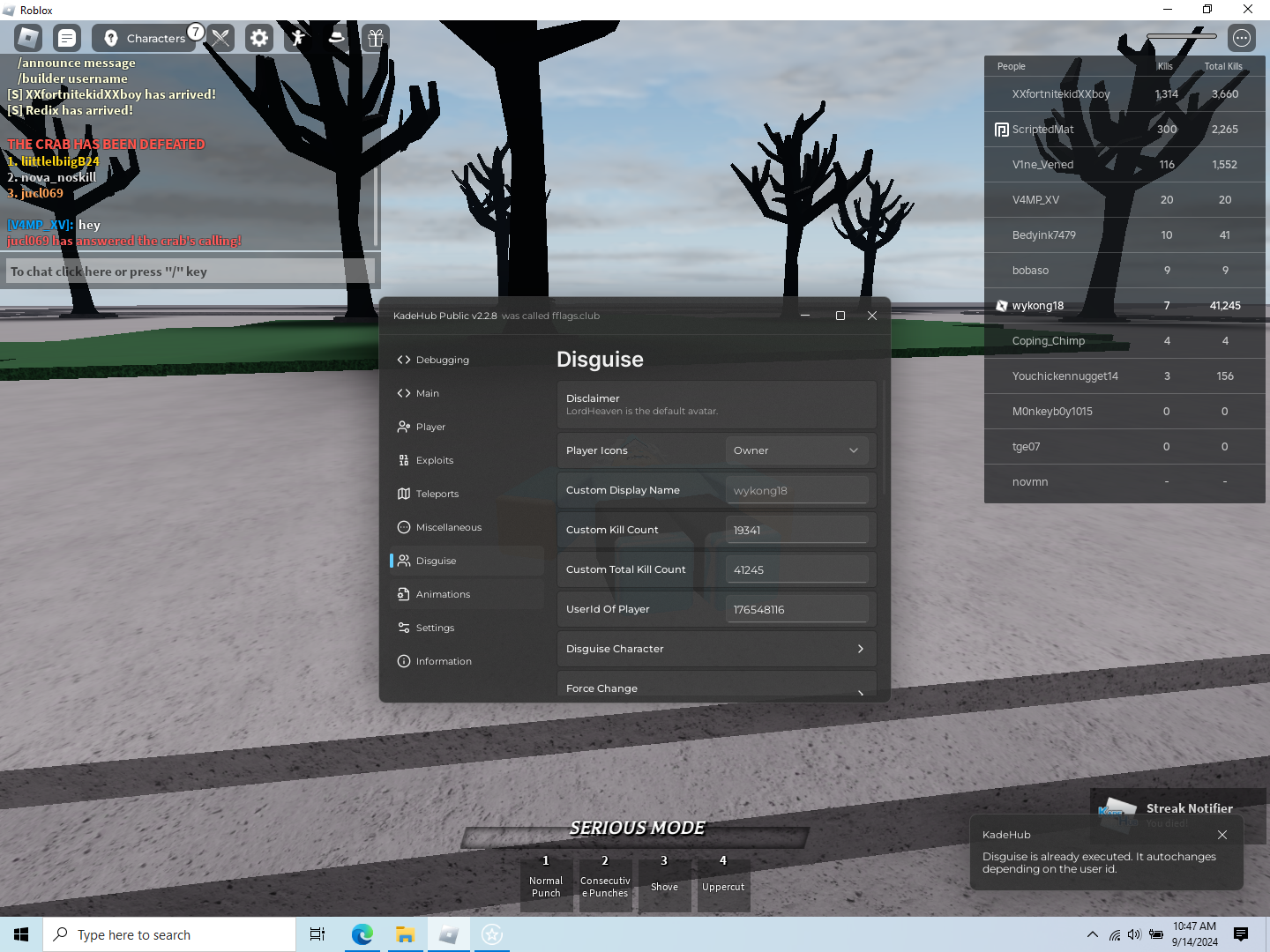Screen dimensions: 1270x952
Task: Use the Shove ability slot
Action: pyautogui.click(x=664, y=886)
